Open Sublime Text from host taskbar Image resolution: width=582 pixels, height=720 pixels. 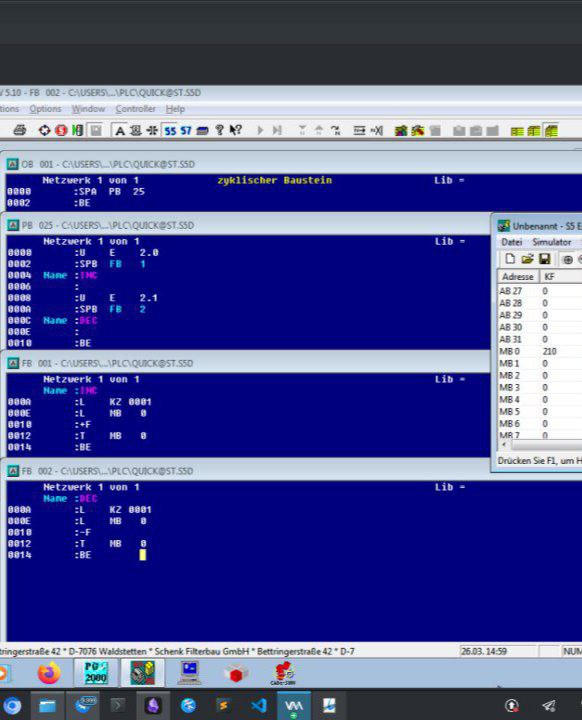223,705
